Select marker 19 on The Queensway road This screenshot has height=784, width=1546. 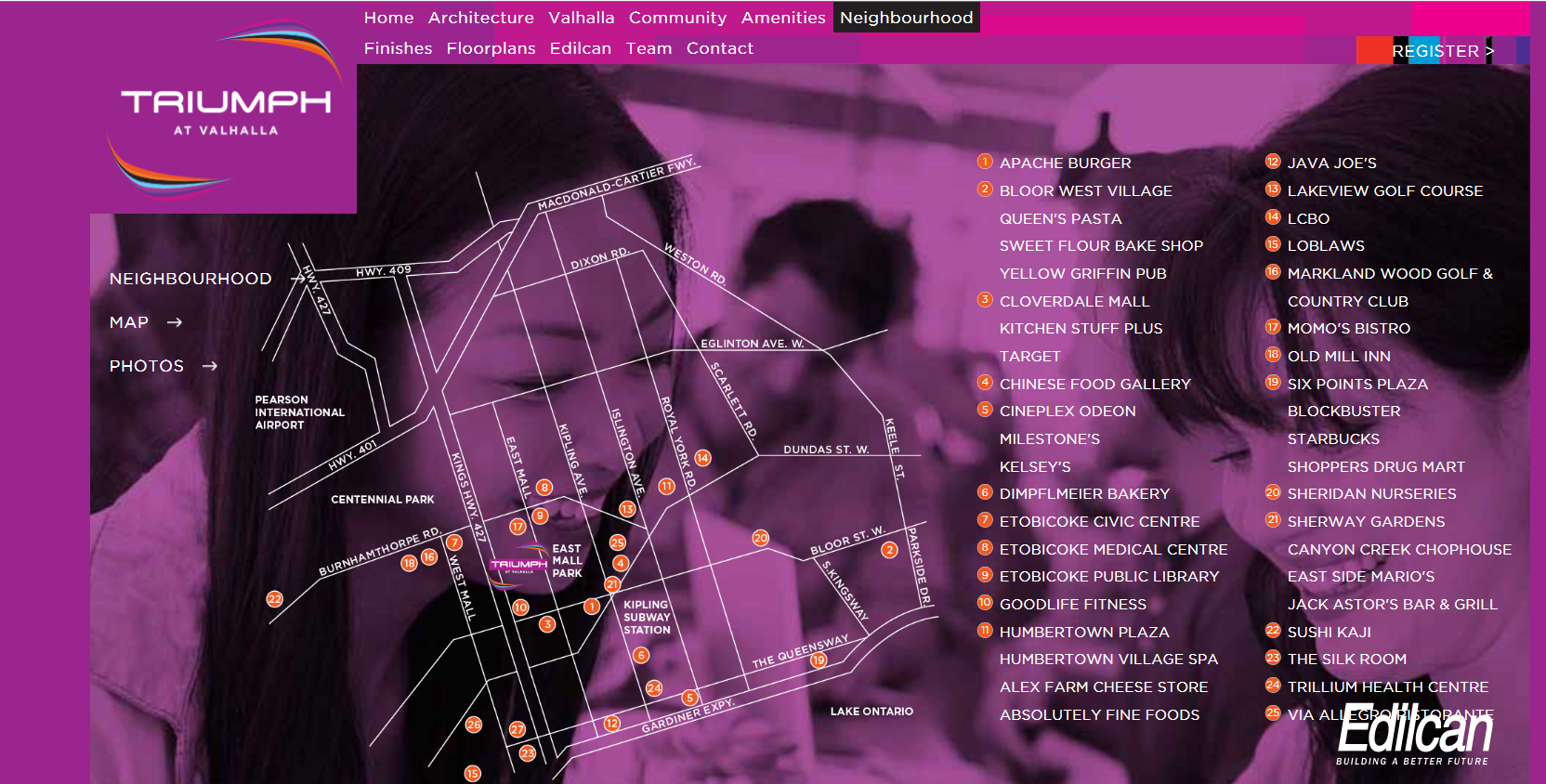click(x=819, y=660)
